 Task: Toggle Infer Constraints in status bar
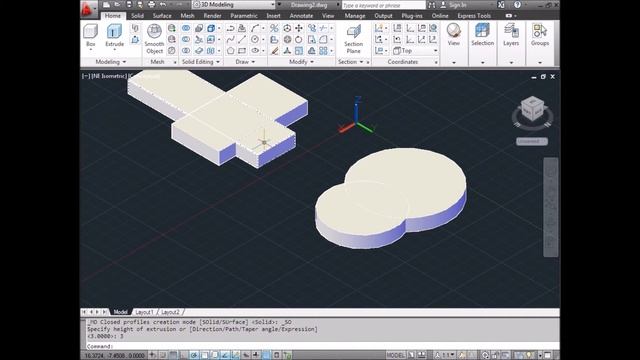tap(153, 355)
